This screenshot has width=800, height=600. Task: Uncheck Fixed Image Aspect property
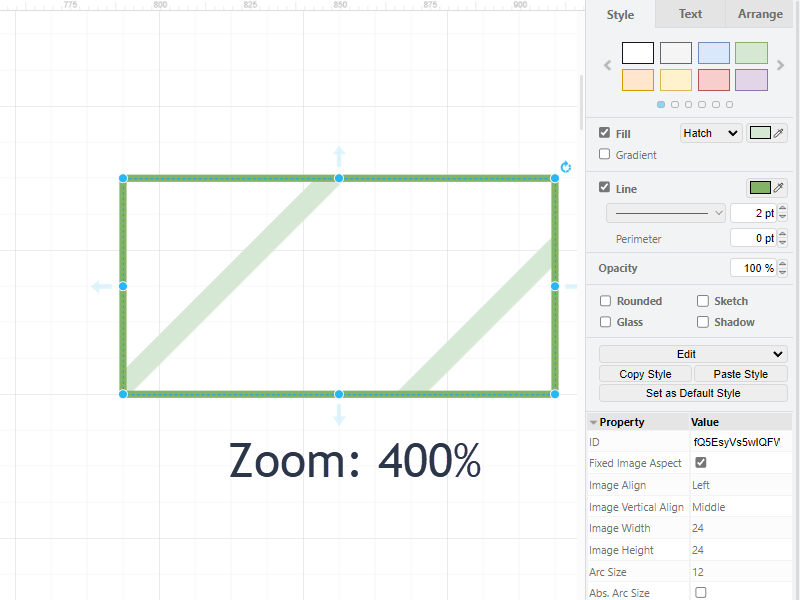pos(701,462)
